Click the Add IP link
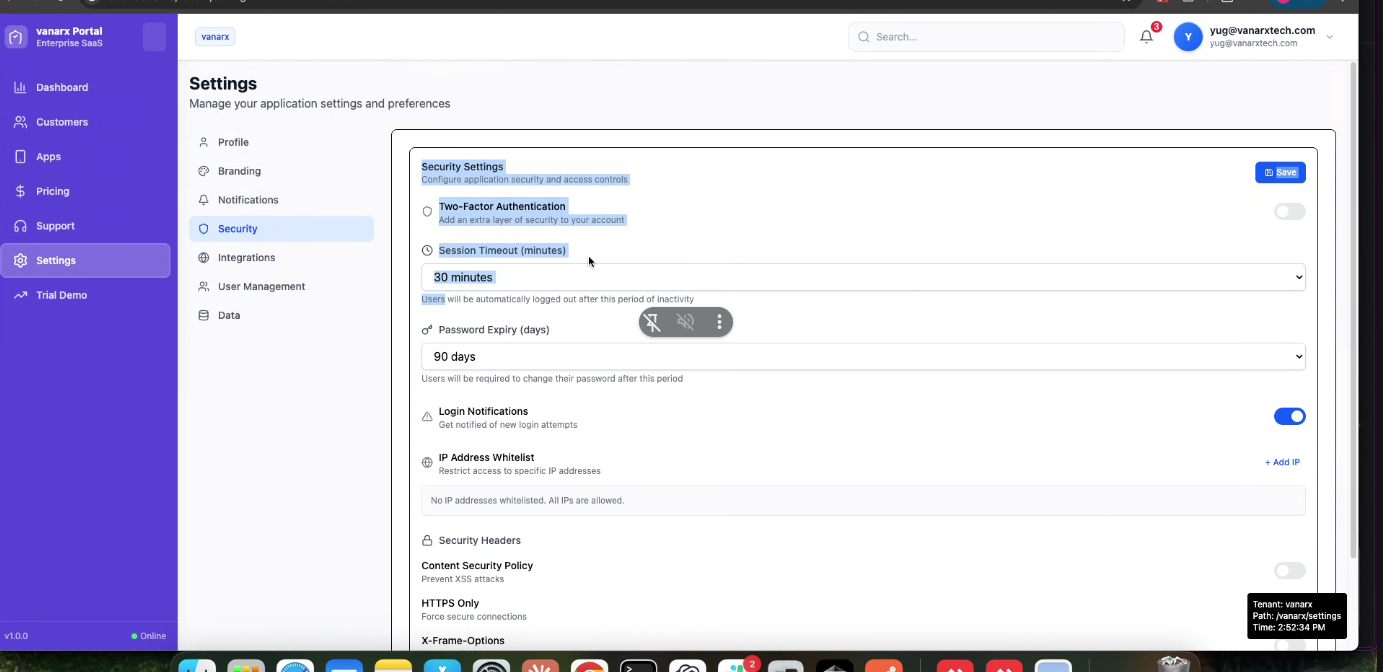 click(x=1282, y=463)
